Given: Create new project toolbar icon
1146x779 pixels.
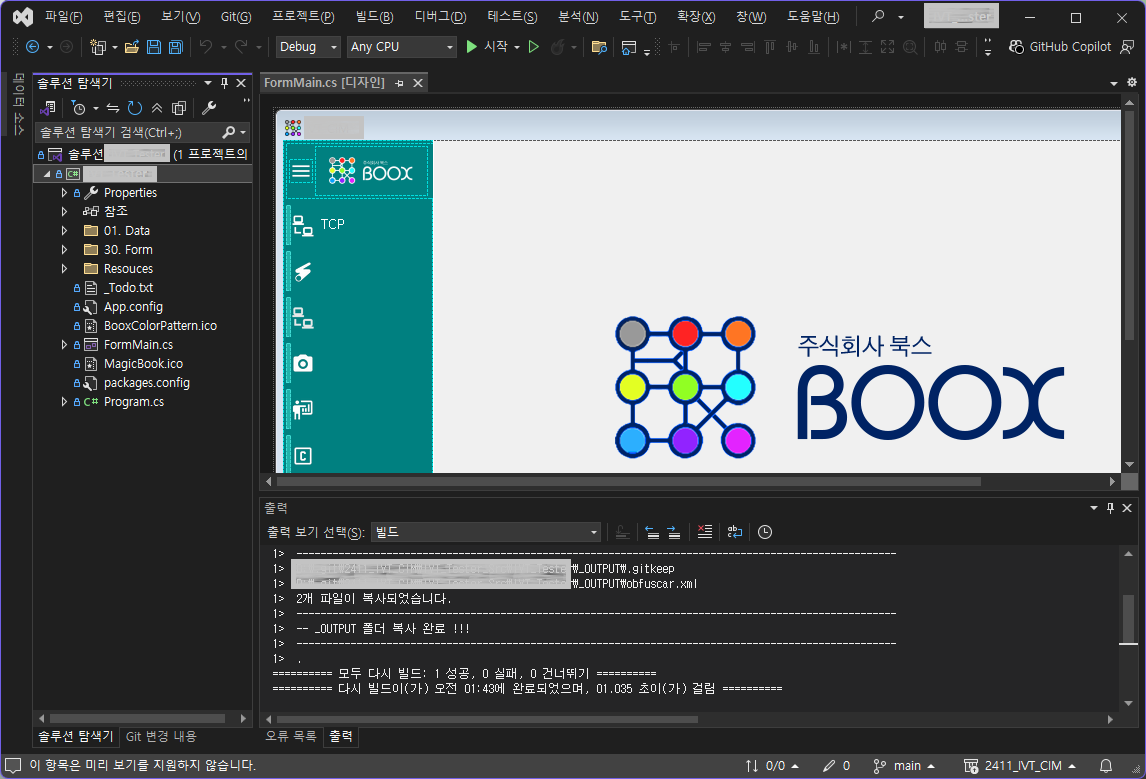Looking at the screenshot, I should (97, 47).
